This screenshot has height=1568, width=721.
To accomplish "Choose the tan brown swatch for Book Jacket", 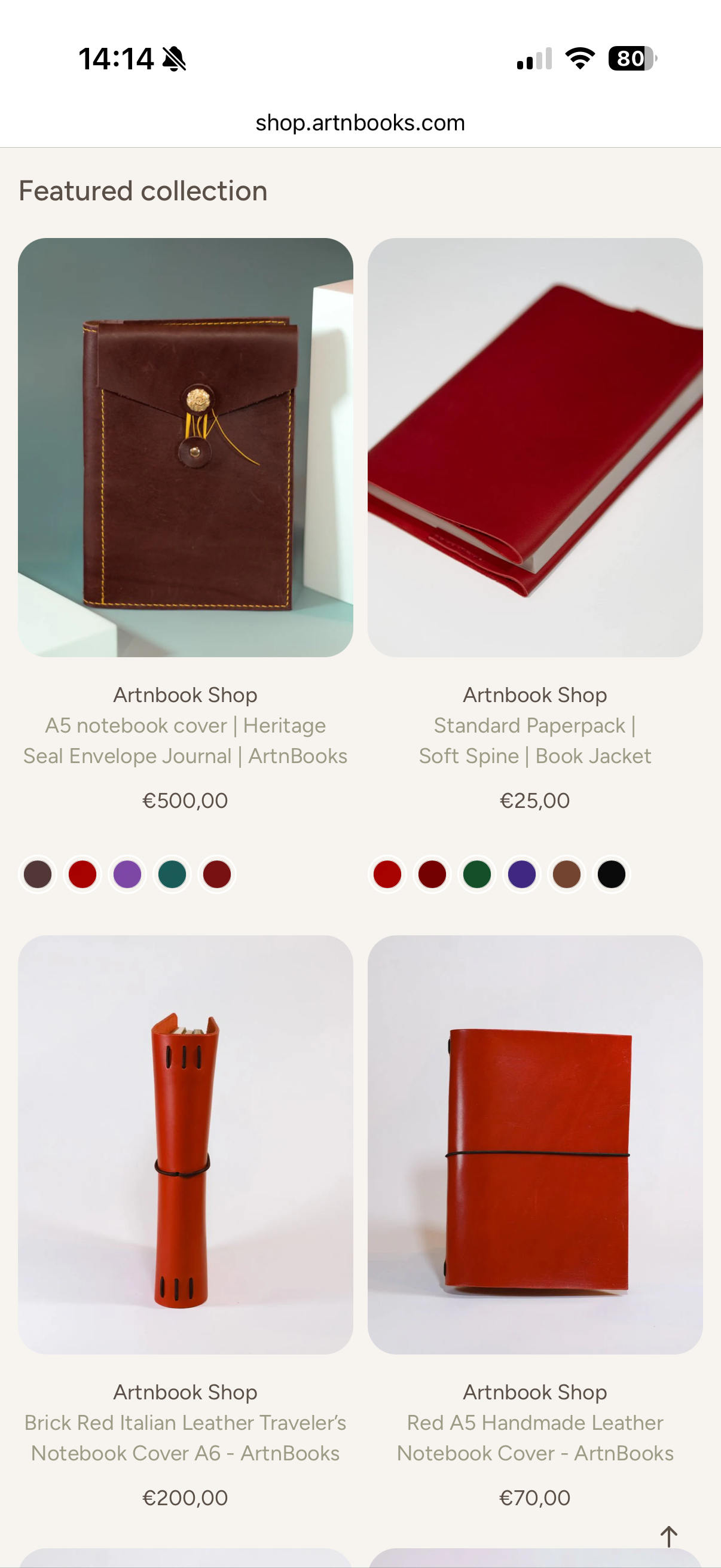I will pos(566,875).
